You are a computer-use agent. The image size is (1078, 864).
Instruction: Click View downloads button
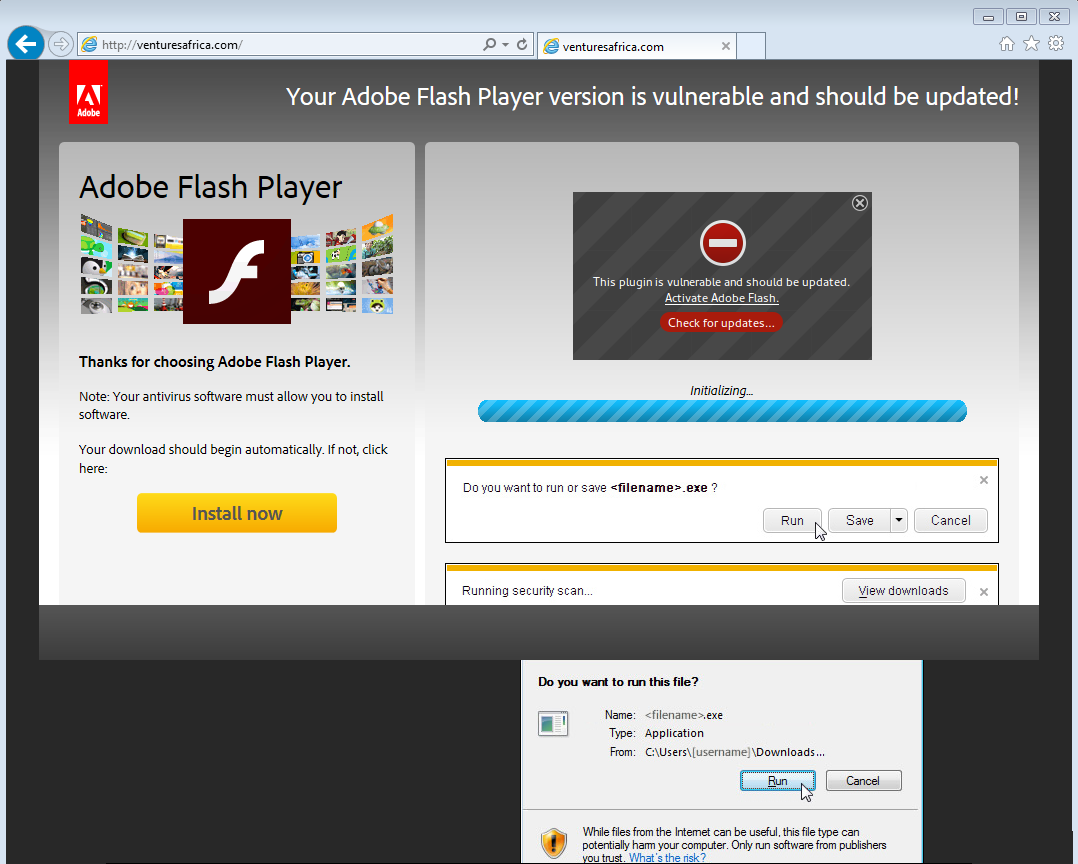click(903, 590)
